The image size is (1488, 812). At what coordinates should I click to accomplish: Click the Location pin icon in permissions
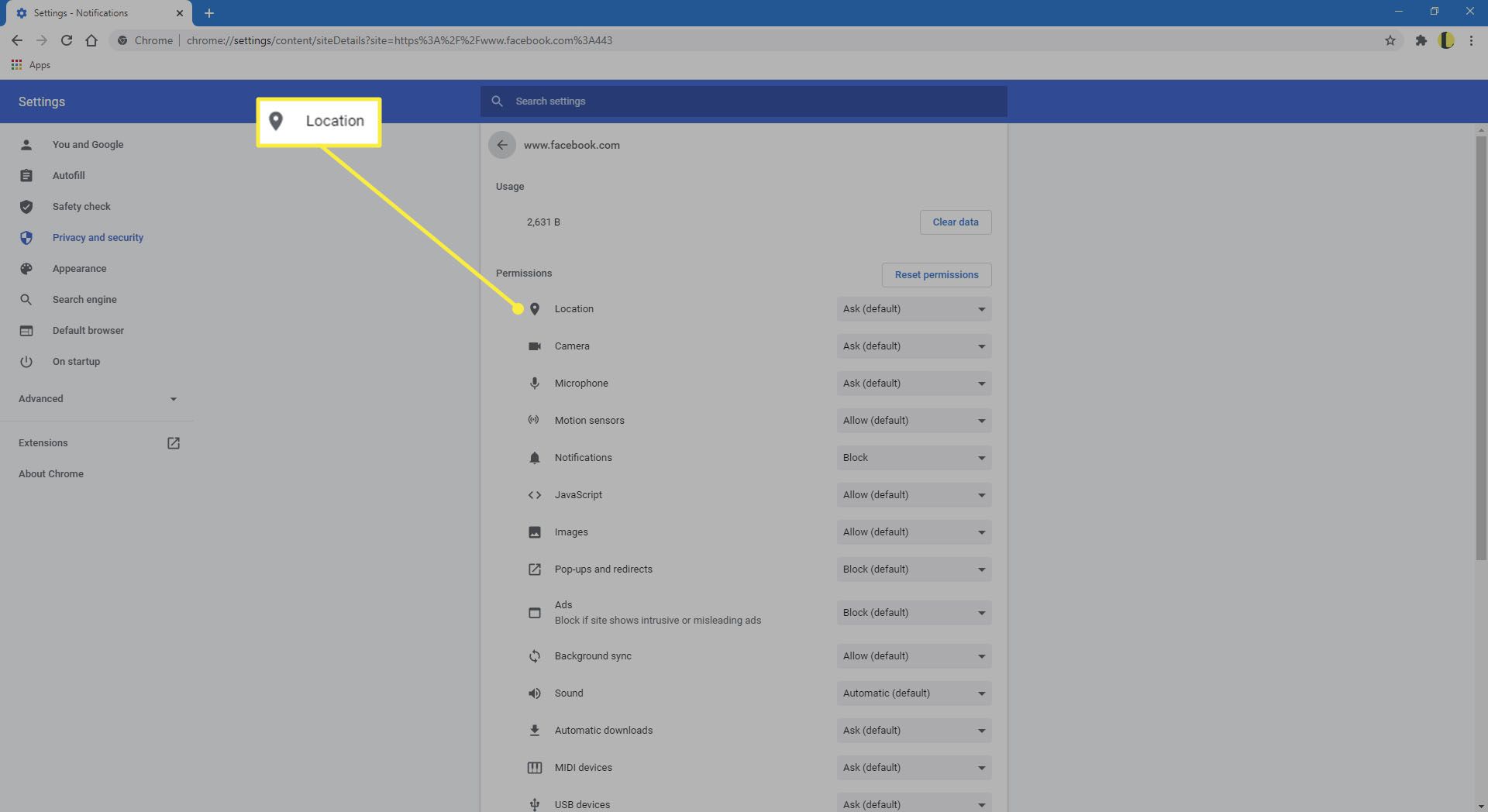(x=535, y=309)
